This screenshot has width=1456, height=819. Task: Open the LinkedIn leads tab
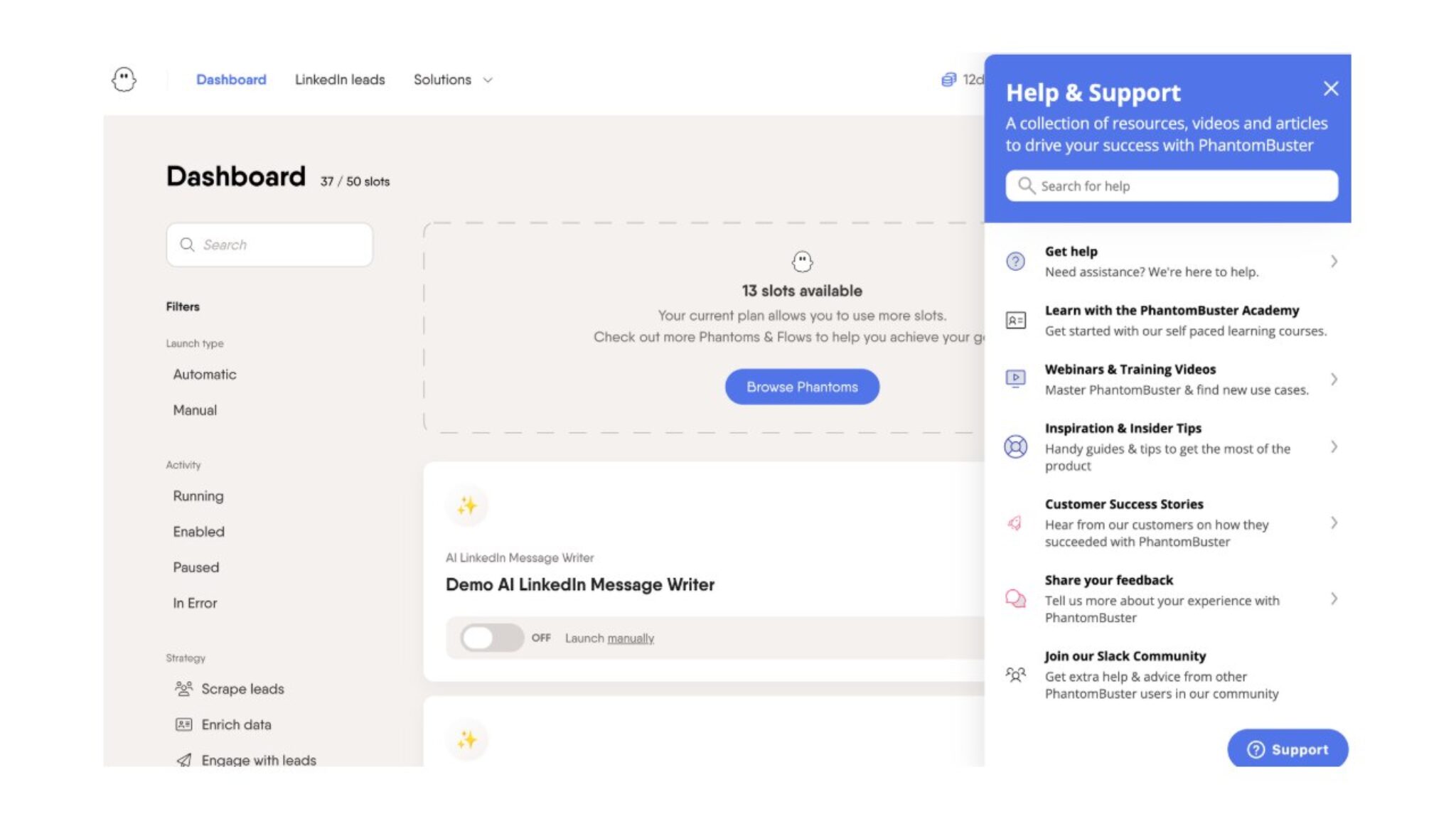[x=340, y=80]
